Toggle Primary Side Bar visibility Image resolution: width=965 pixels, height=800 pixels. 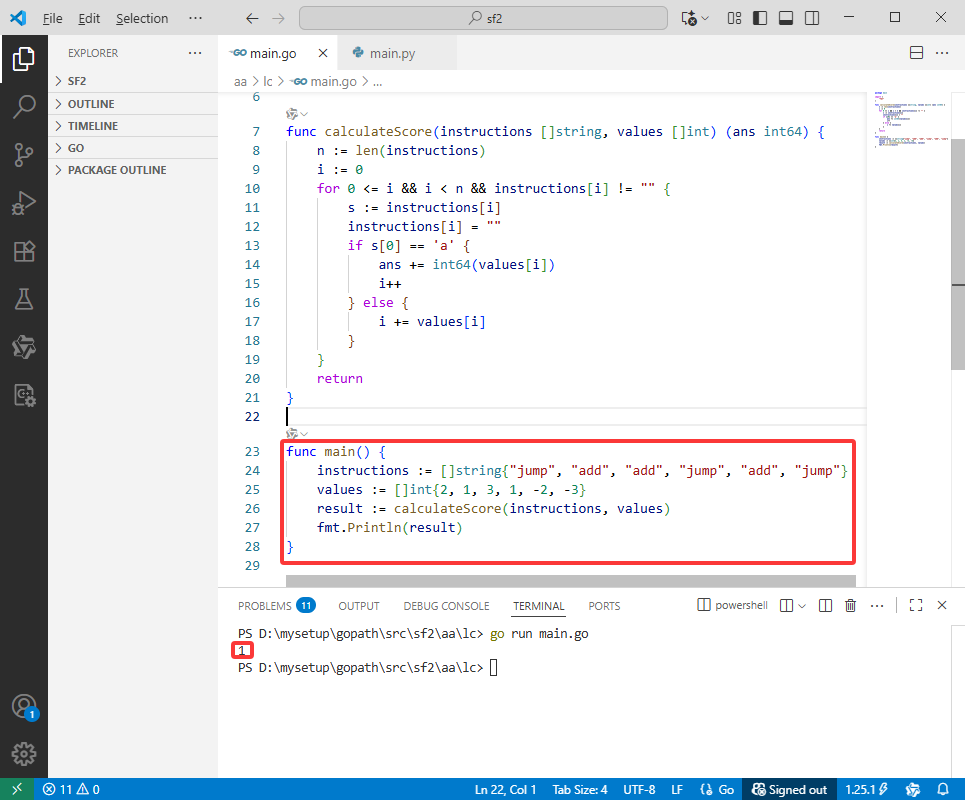[x=760, y=18]
